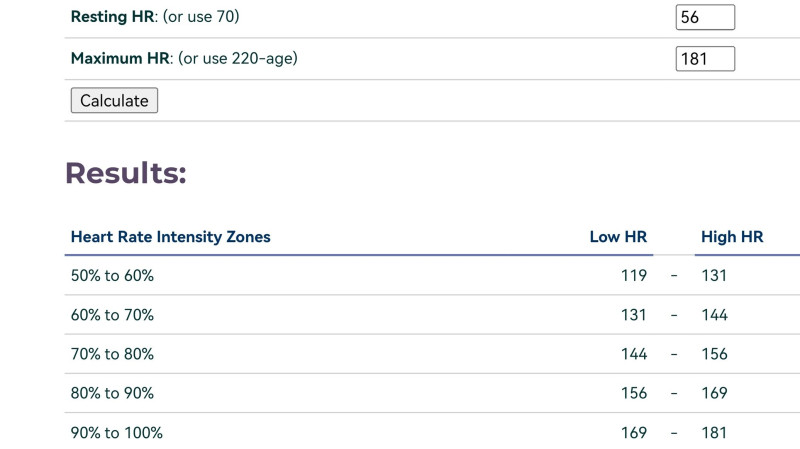Select the 80% to 90% zone row
The height and width of the screenshot is (449, 800).
432,393
